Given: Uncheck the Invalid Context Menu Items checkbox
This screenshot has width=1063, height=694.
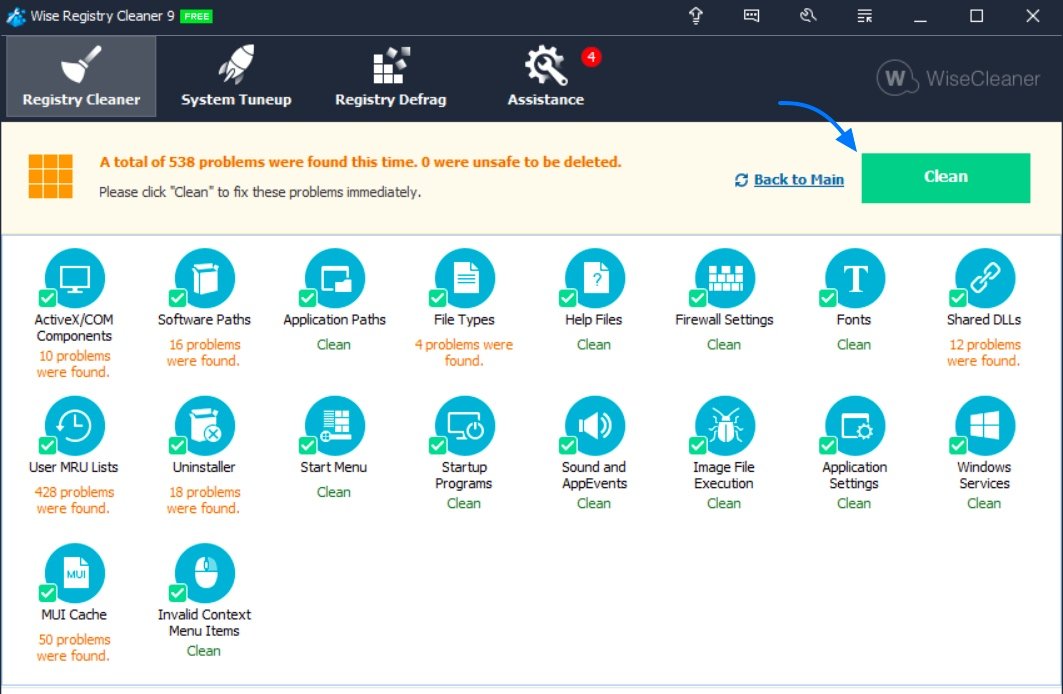Looking at the screenshot, I should click(178, 593).
